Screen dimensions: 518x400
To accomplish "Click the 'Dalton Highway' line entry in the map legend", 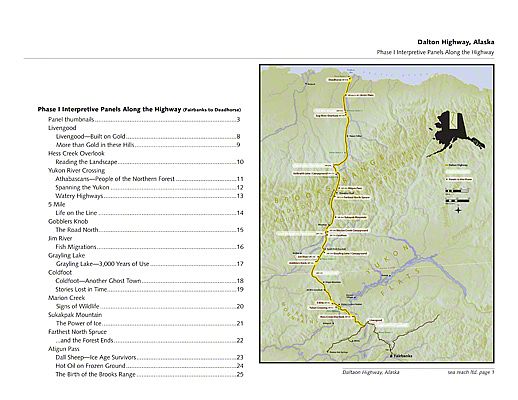I will 457,165.
